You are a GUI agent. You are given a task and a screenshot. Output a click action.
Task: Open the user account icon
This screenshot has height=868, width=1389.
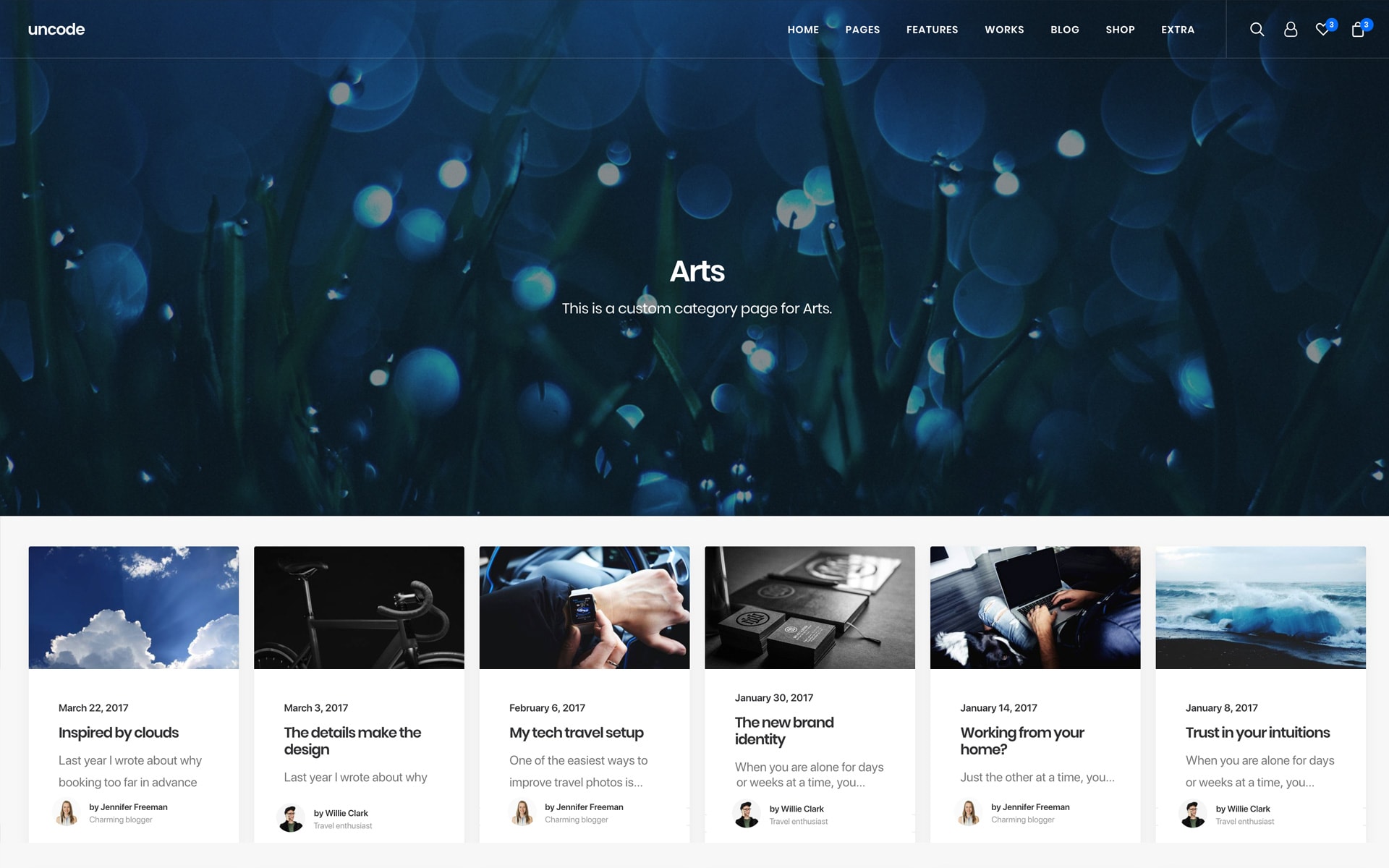(1290, 29)
